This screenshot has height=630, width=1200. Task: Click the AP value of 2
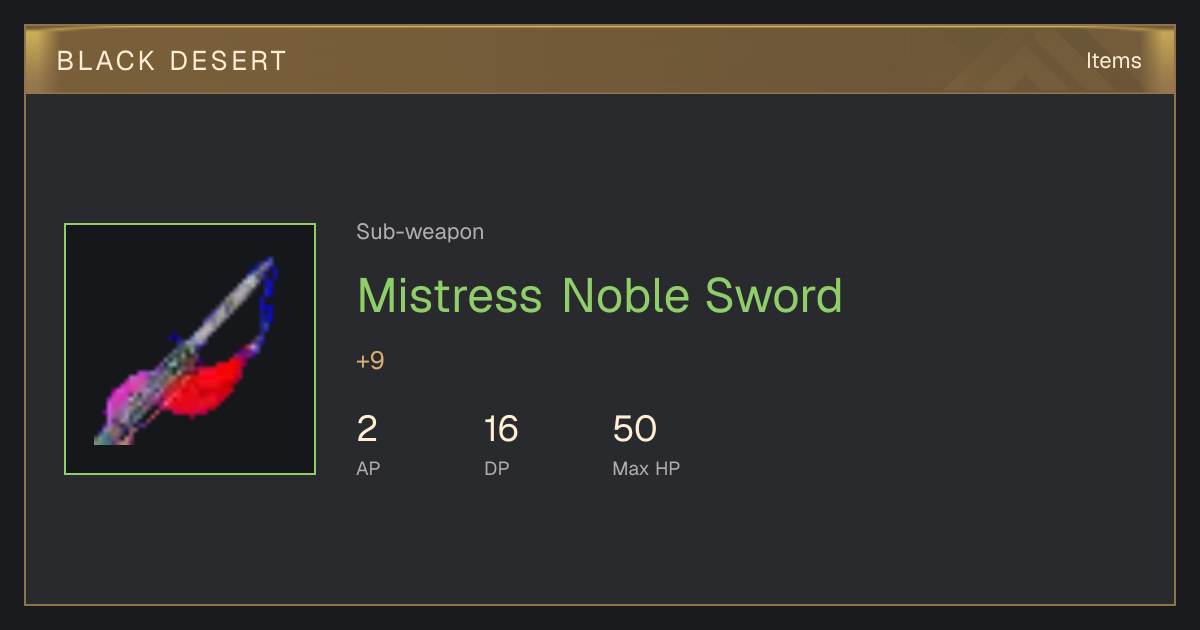pyautogui.click(x=367, y=429)
